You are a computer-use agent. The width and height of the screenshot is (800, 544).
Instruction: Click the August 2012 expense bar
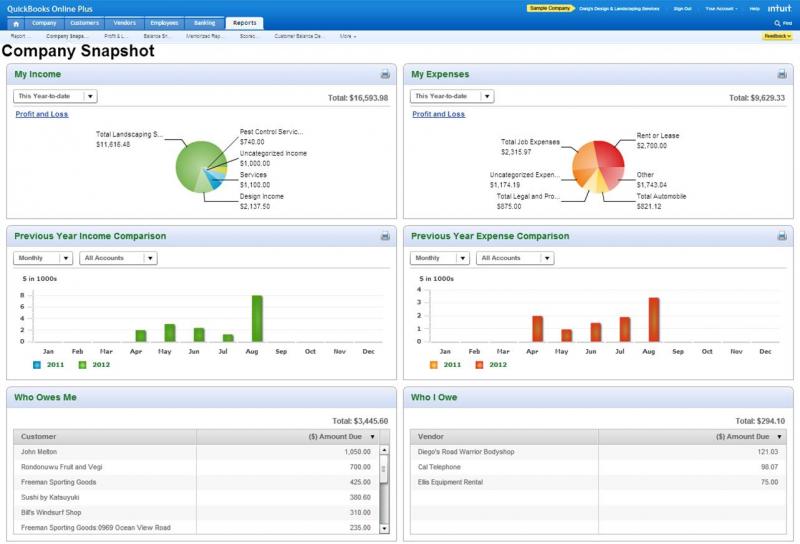[x=654, y=320]
